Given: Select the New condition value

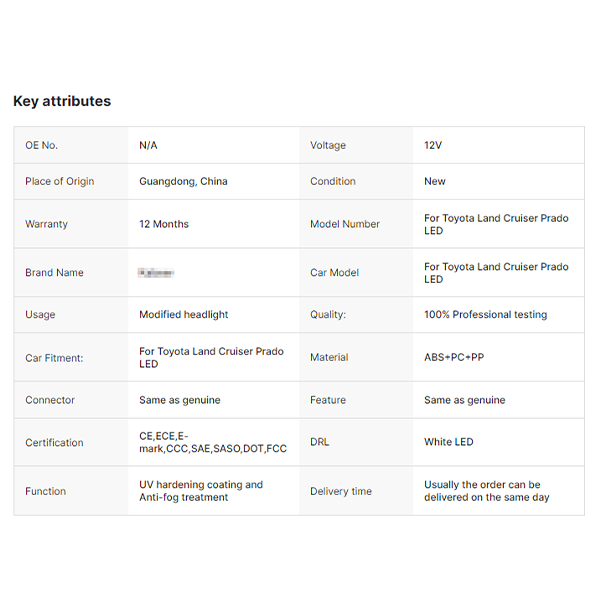Looking at the screenshot, I should point(435,181).
